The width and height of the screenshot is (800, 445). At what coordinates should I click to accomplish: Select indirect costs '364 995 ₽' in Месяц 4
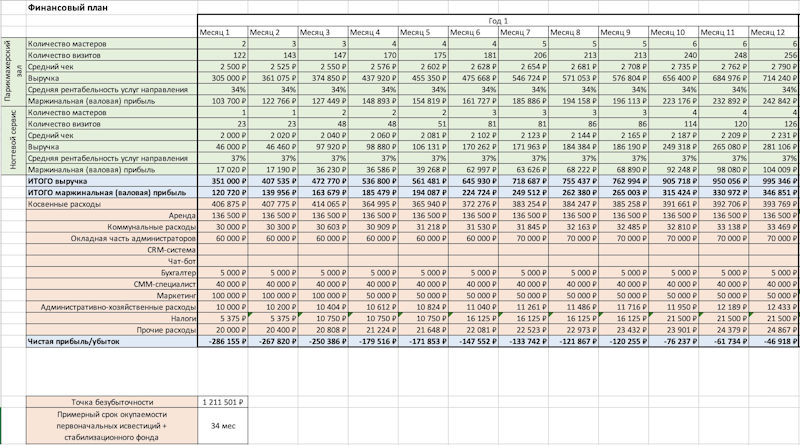[x=373, y=204]
